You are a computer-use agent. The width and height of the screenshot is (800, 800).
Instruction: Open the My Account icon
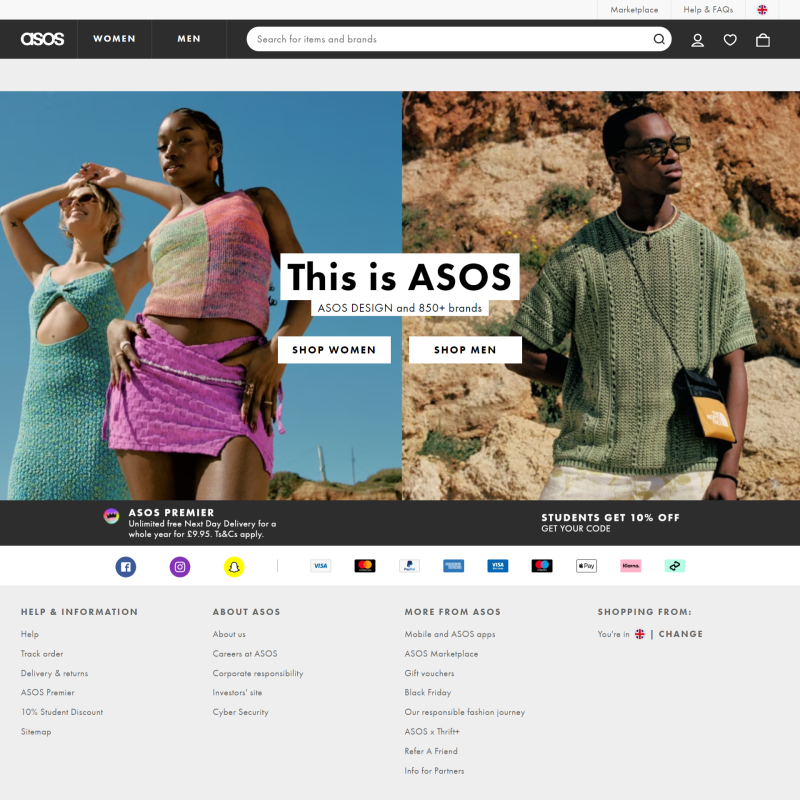point(697,40)
